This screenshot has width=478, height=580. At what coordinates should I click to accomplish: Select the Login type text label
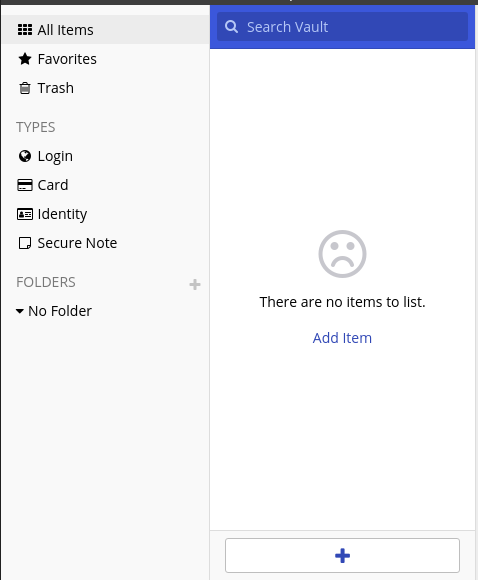pyautogui.click(x=55, y=156)
